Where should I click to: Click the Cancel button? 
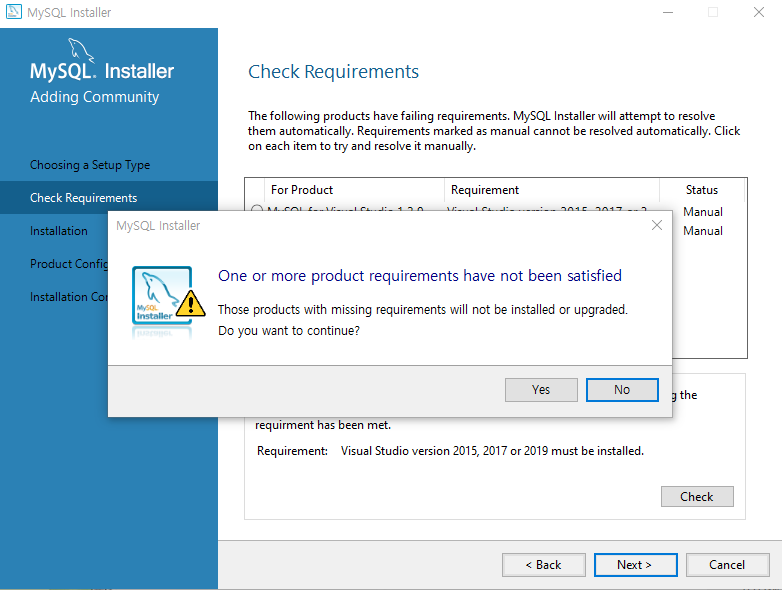(727, 565)
